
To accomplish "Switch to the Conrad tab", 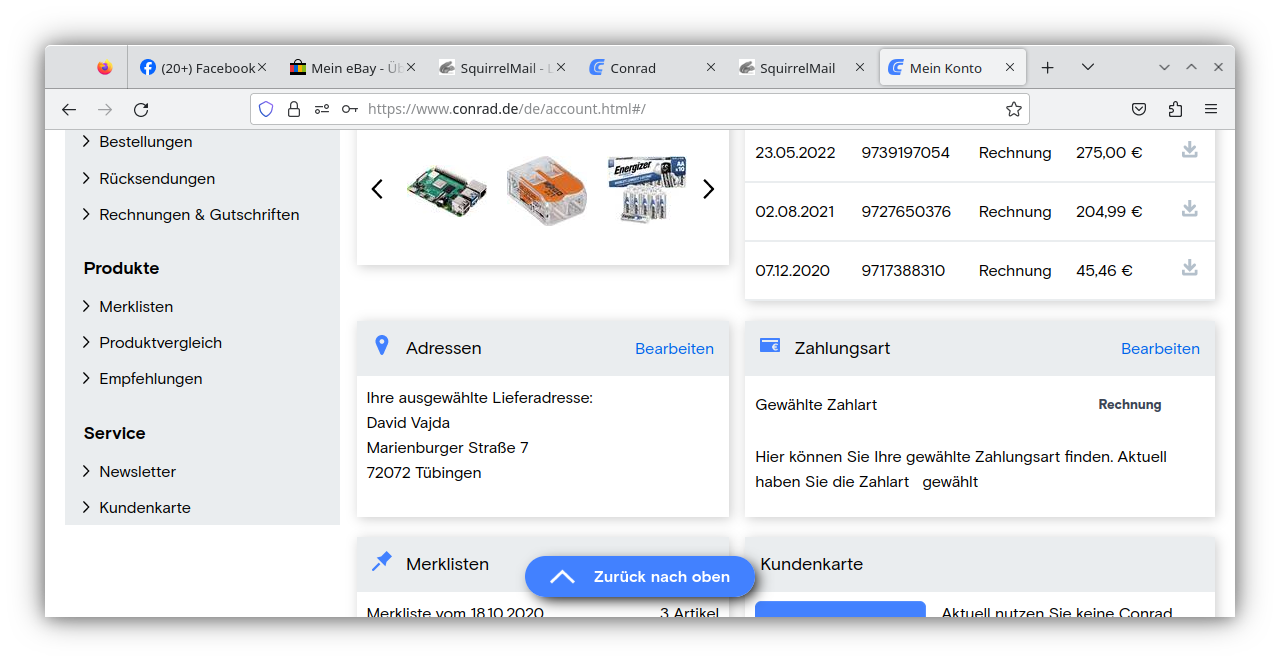I will click(x=631, y=67).
